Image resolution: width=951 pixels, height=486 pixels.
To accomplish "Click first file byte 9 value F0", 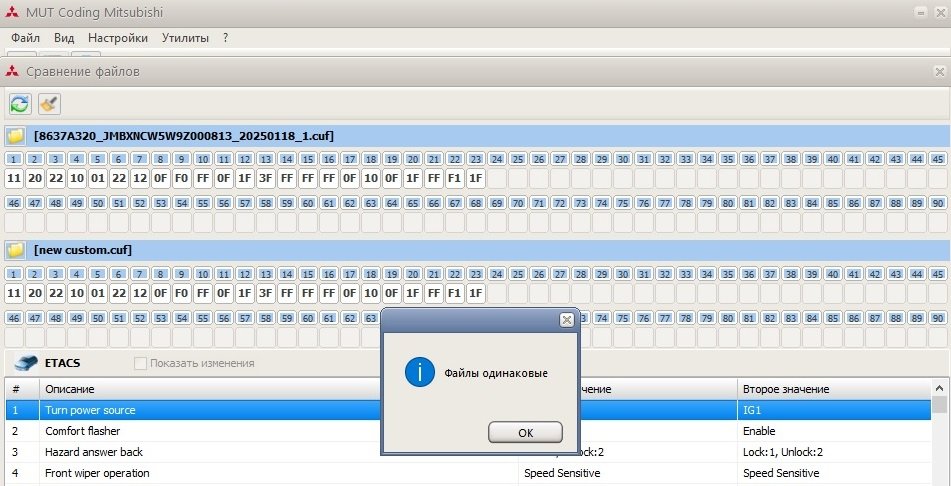I will coord(181,178).
